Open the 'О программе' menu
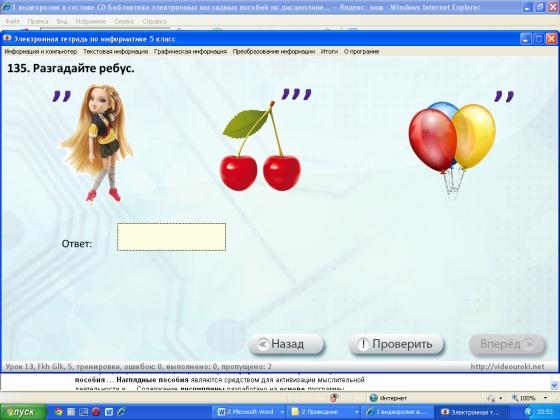Image resolution: width=560 pixels, height=420 pixels. (361, 51)
